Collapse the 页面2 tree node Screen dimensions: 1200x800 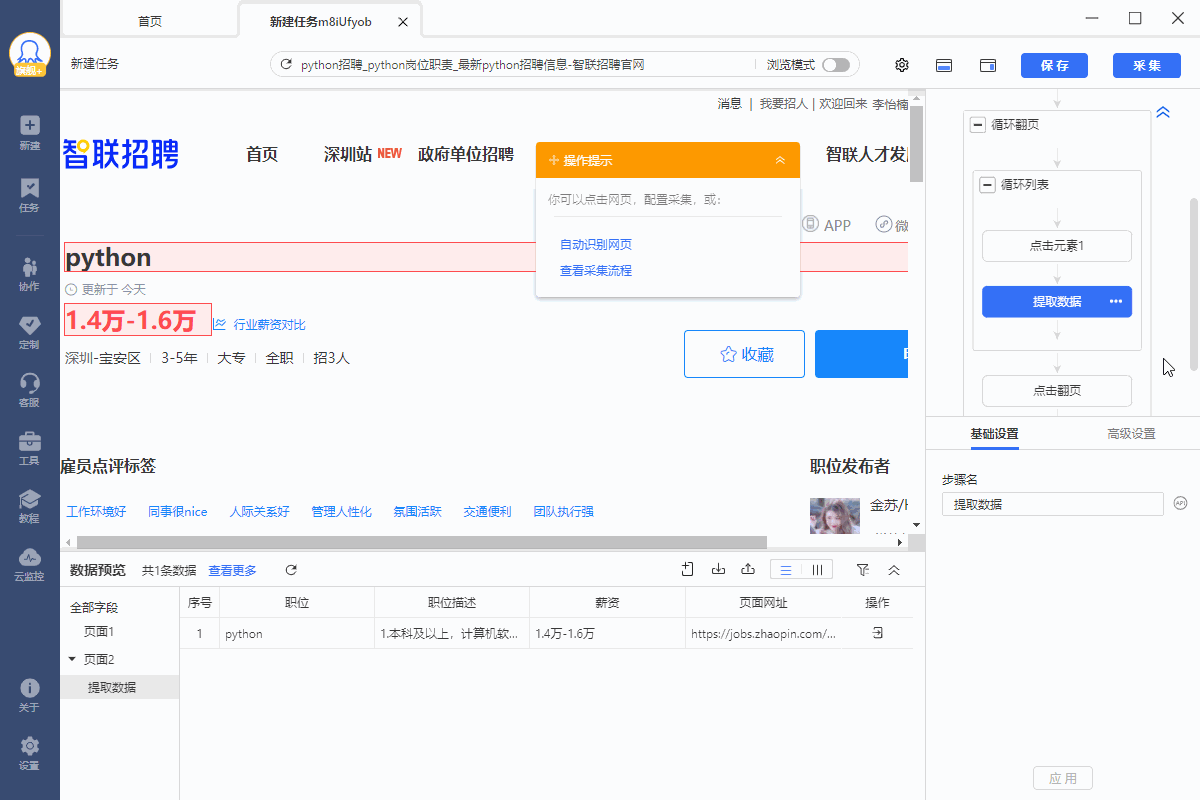pos(72,659)
